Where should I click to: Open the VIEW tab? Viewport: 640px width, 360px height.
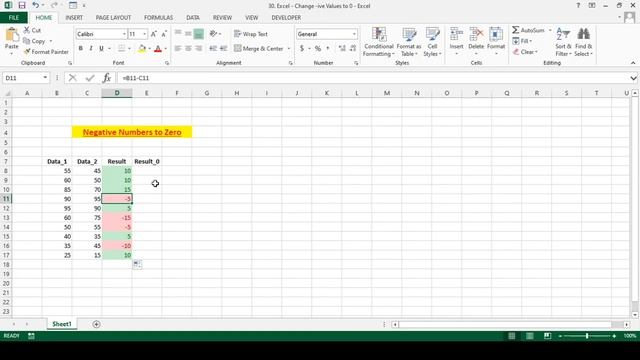point(251,18)
